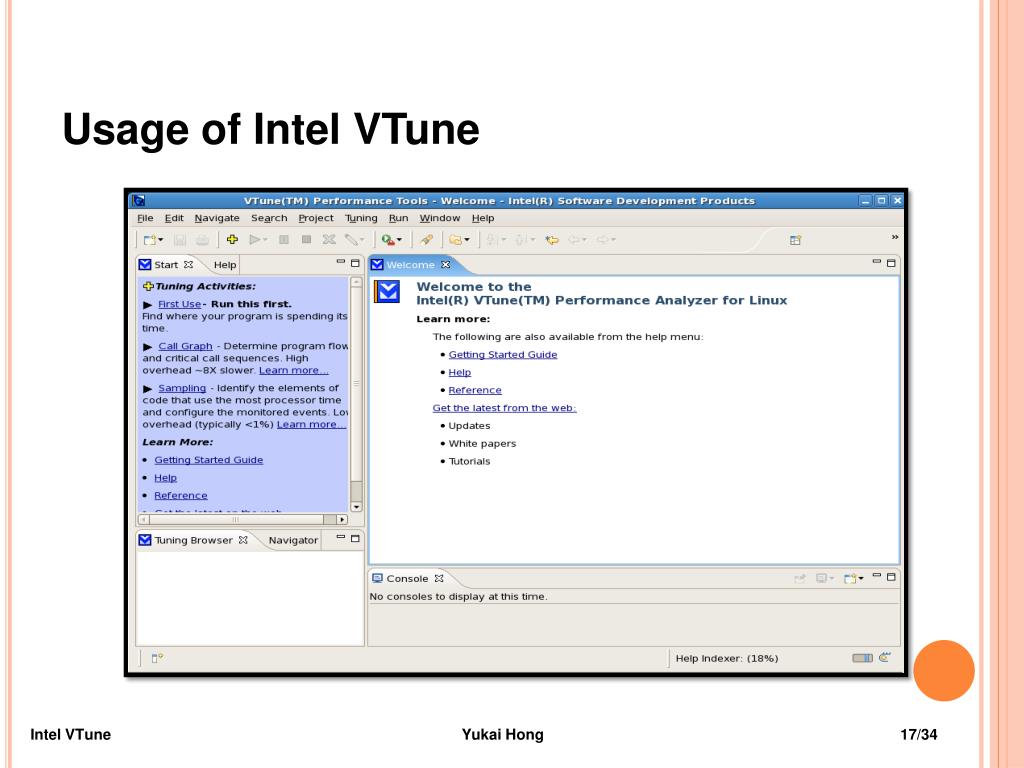Viewport: 1024px width, 768px height.
Task: Click the Help Indexer progress bar icon
Action: pos(862,658)
